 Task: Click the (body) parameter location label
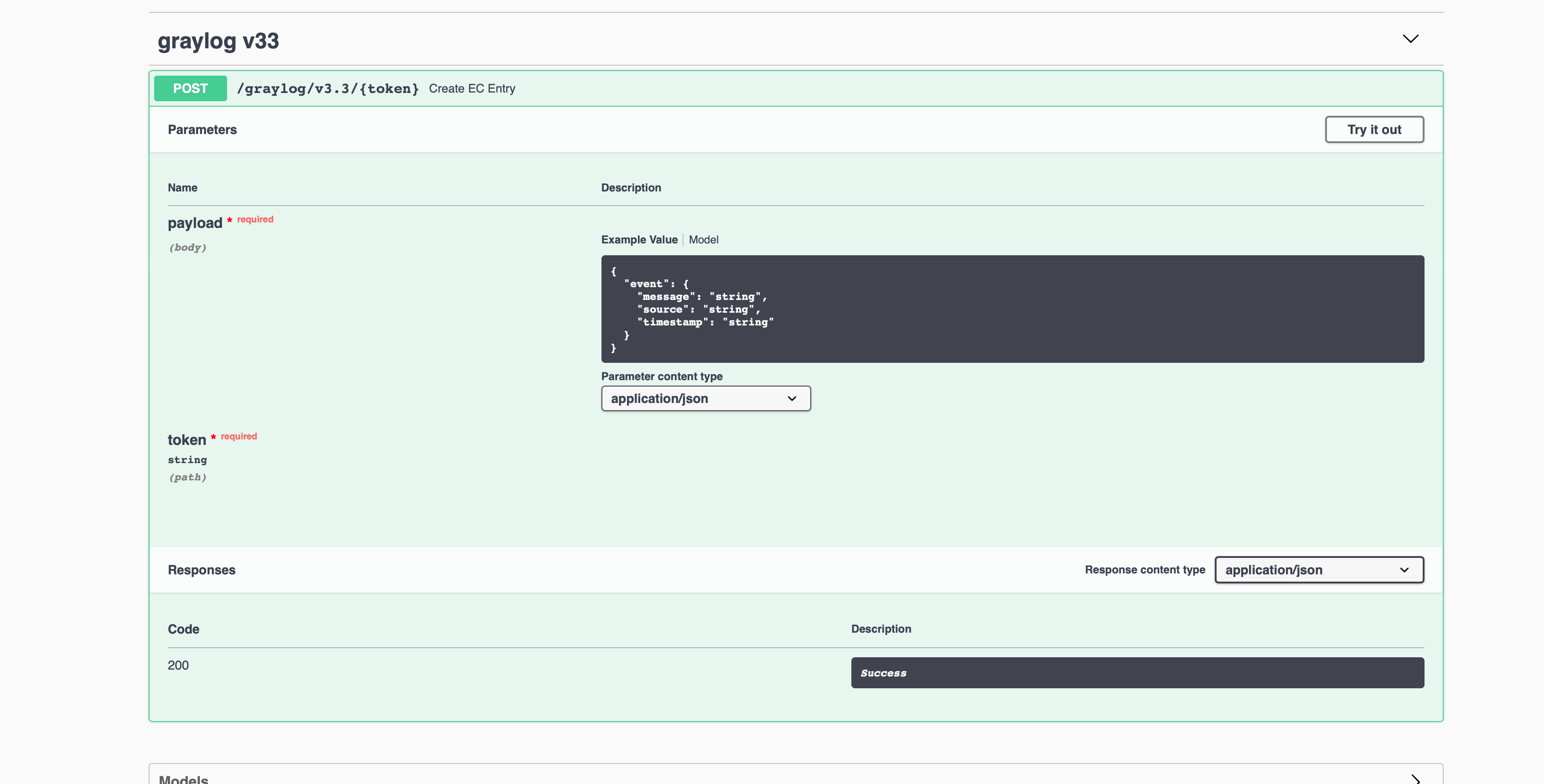(x=187, y=248)
